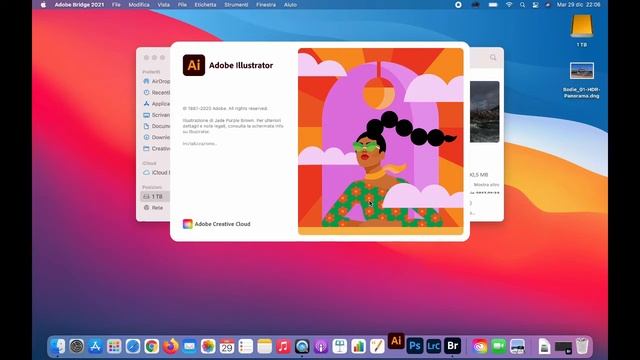Open Spotlight search in the menu bar

point(522,5)
